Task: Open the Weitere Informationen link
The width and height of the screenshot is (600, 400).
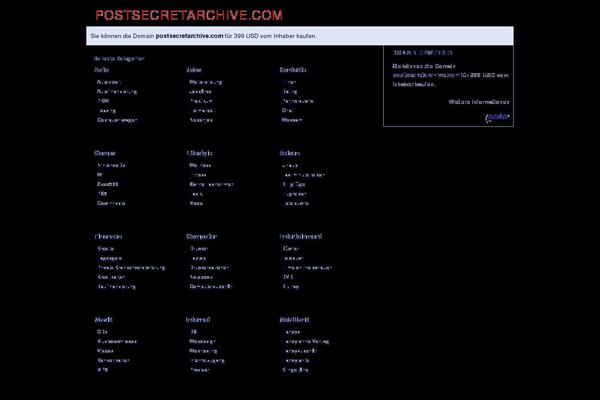Action: [x=479, y=102]
